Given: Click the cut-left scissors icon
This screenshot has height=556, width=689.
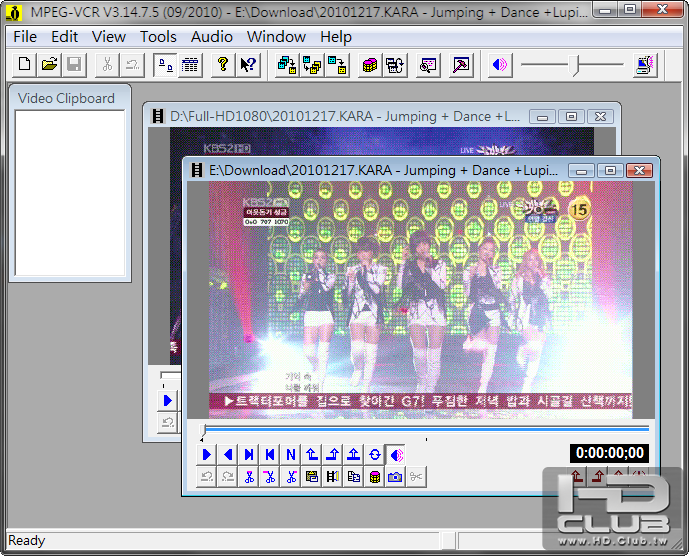Looking at the screenshot, I should [x=270, y=477].
